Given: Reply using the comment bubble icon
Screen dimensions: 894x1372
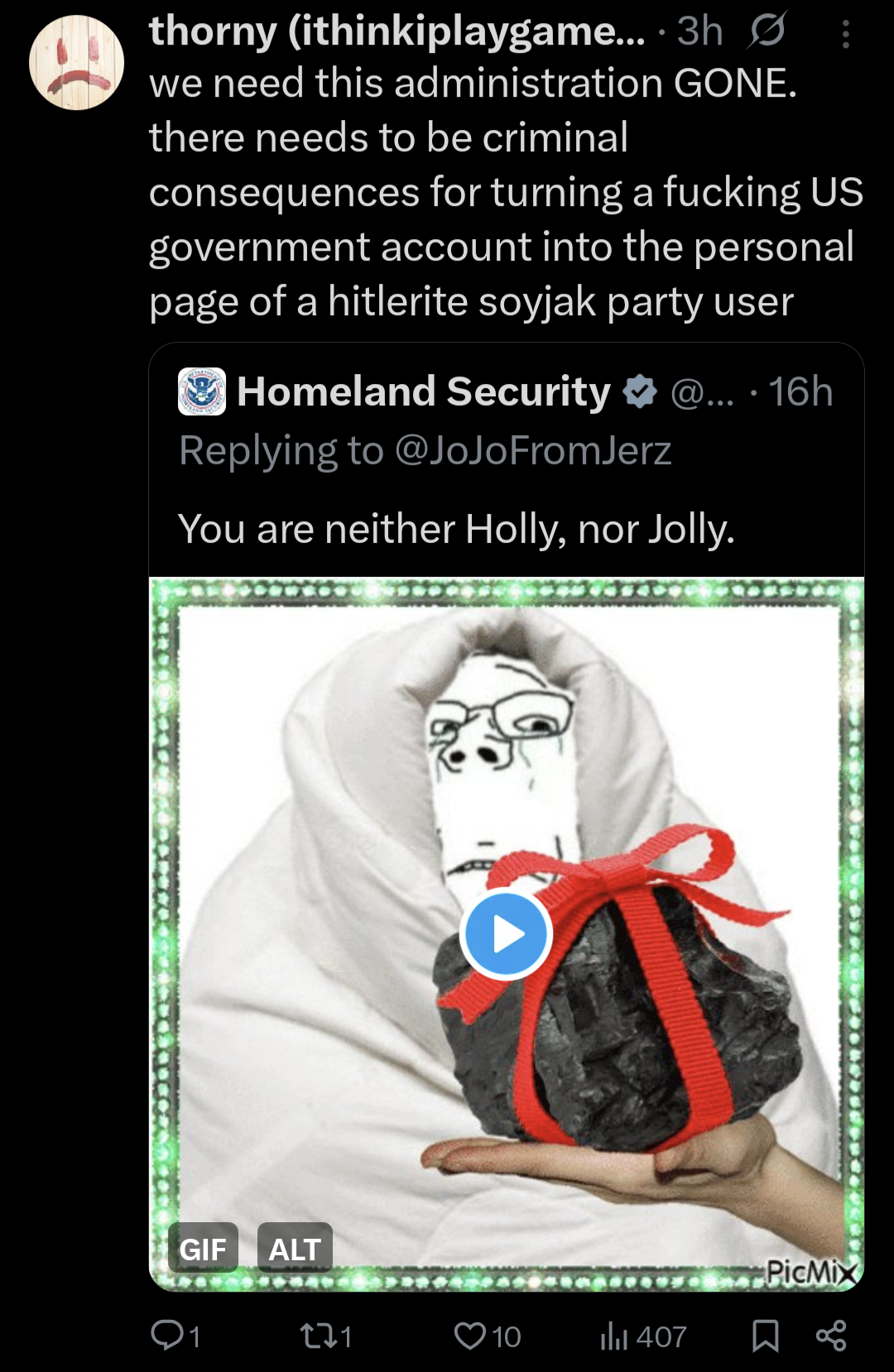Looking at the screenshot, I should (166, 1335).
